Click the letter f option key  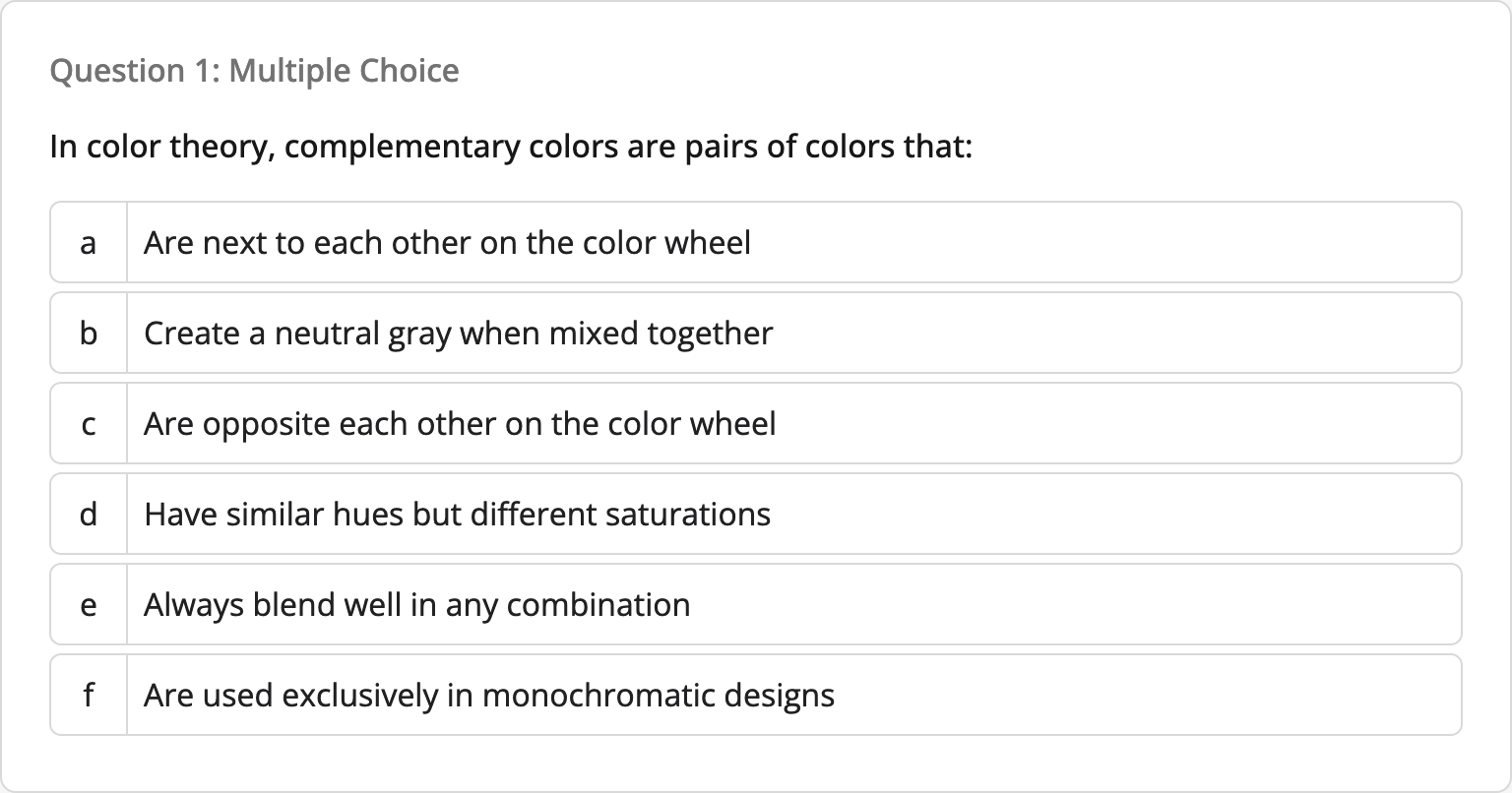click(x=89, y=696)
